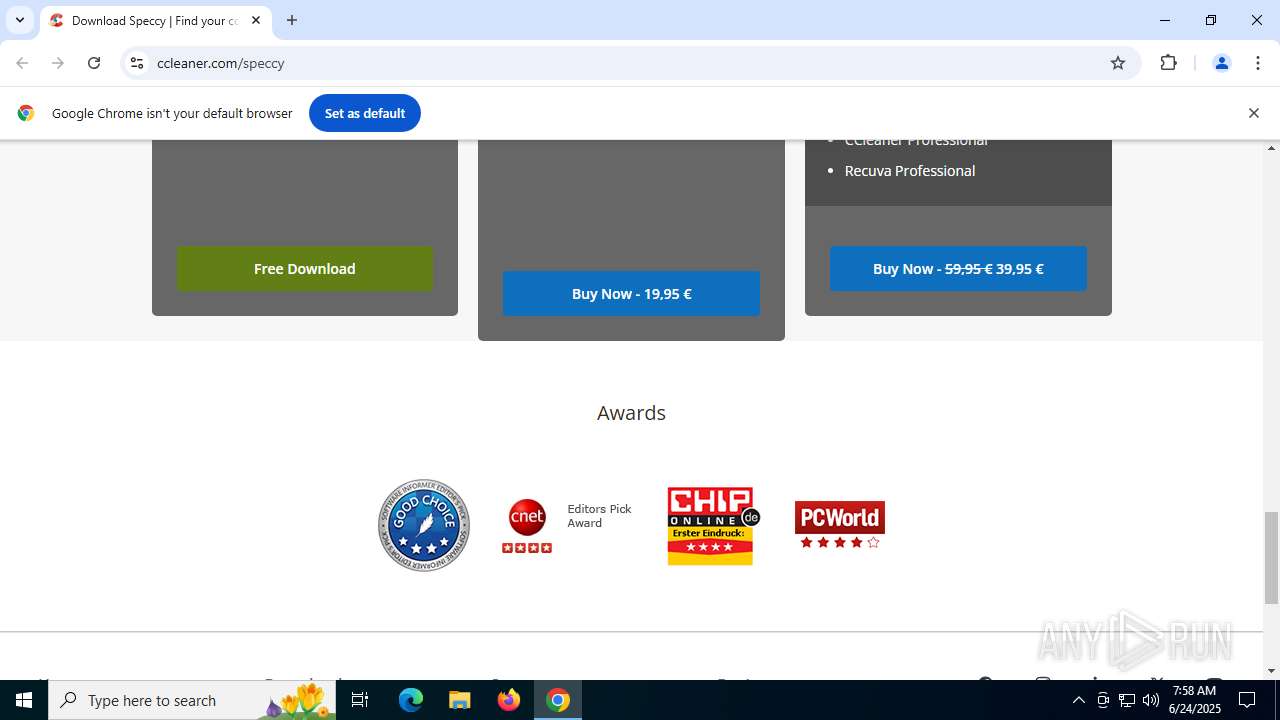Screen dimensions: 1280x720
Task: Restore down the Chrome window
Action: click(1211, 20)
